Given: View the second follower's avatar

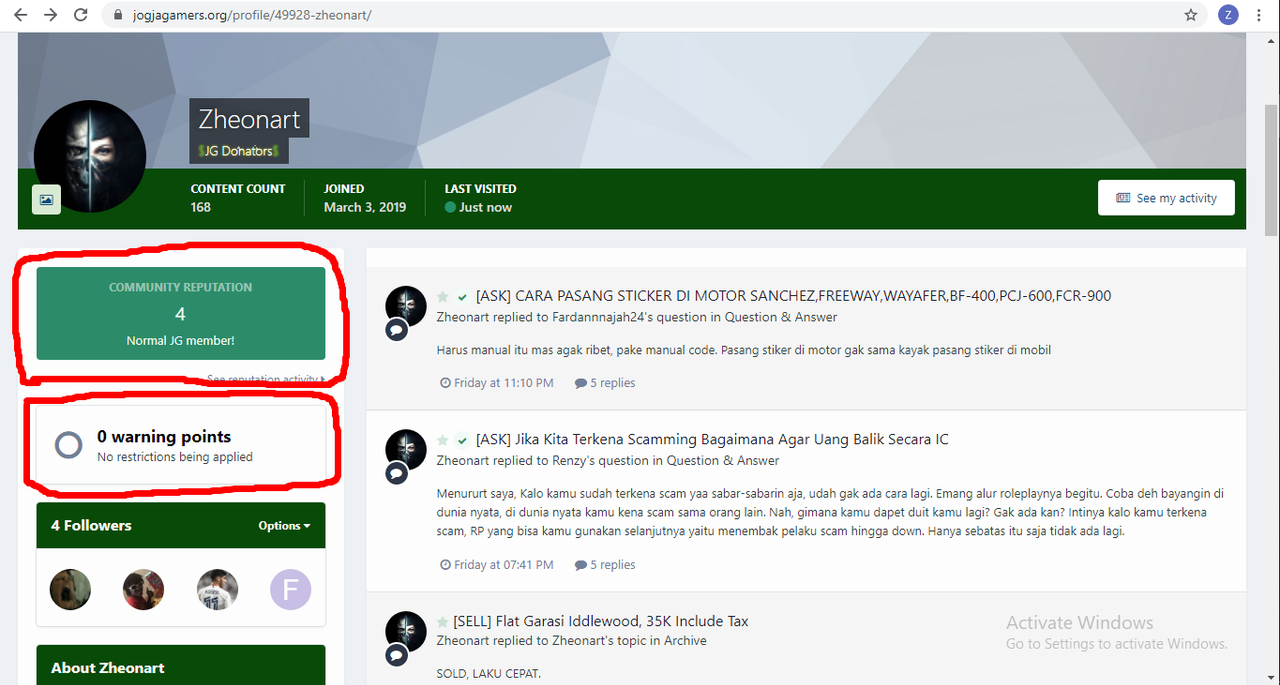Looking at the screenshot, I should [x=143, y=590].
